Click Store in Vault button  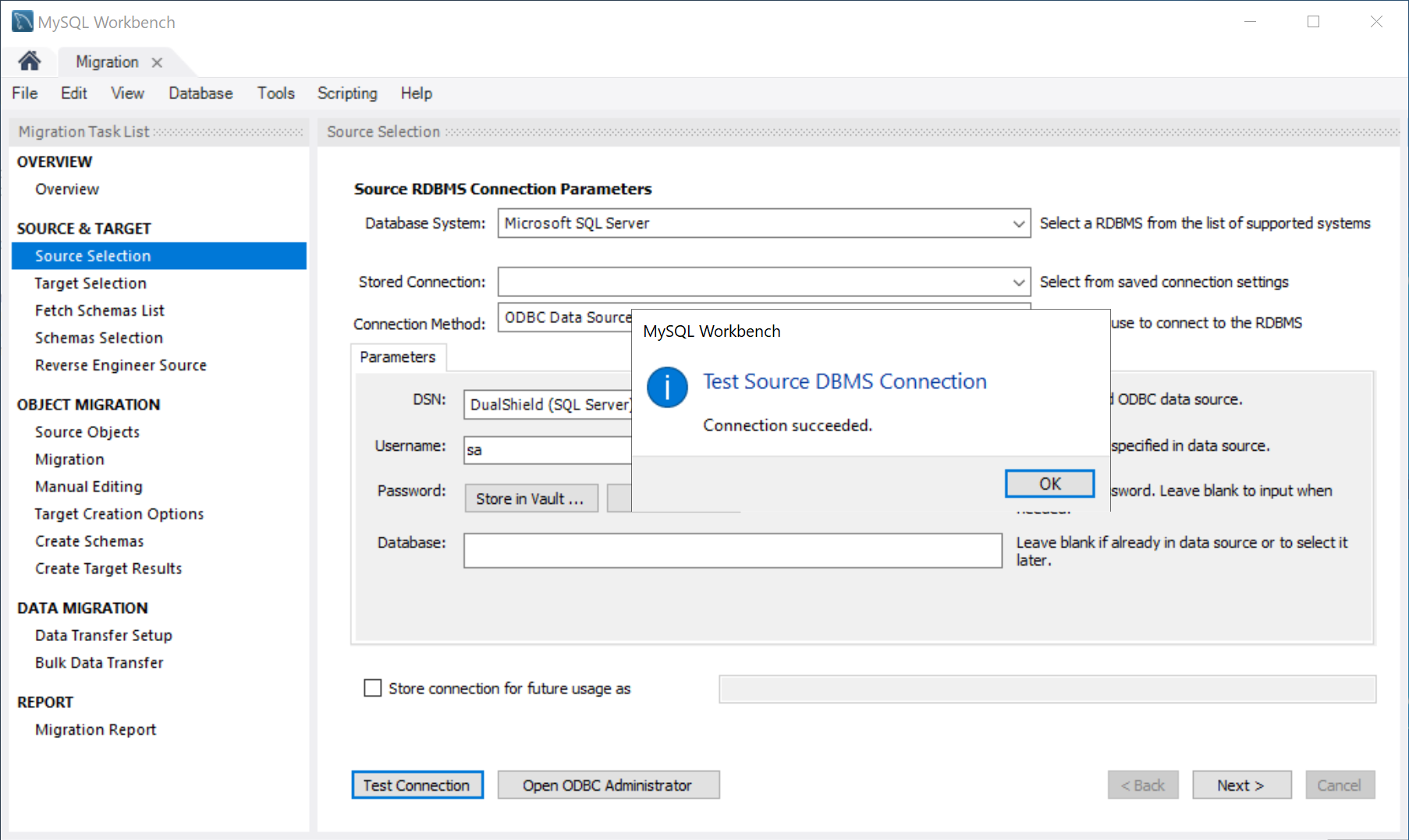pos(531,499)
